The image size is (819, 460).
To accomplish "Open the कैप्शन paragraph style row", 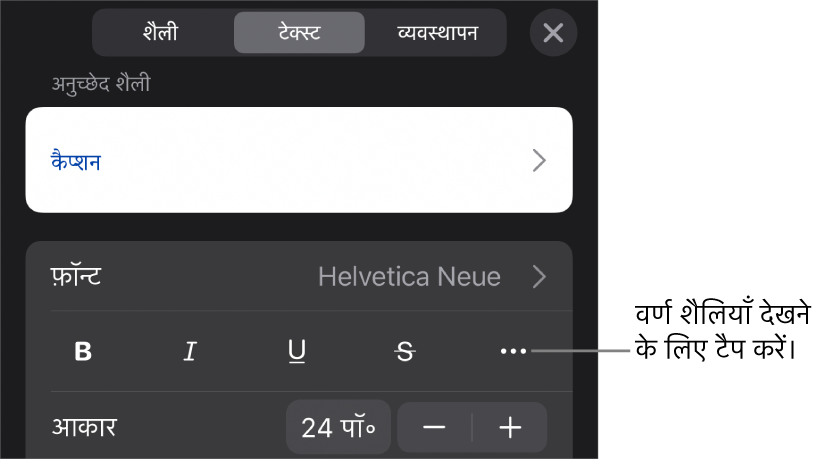I will (298, 160).
